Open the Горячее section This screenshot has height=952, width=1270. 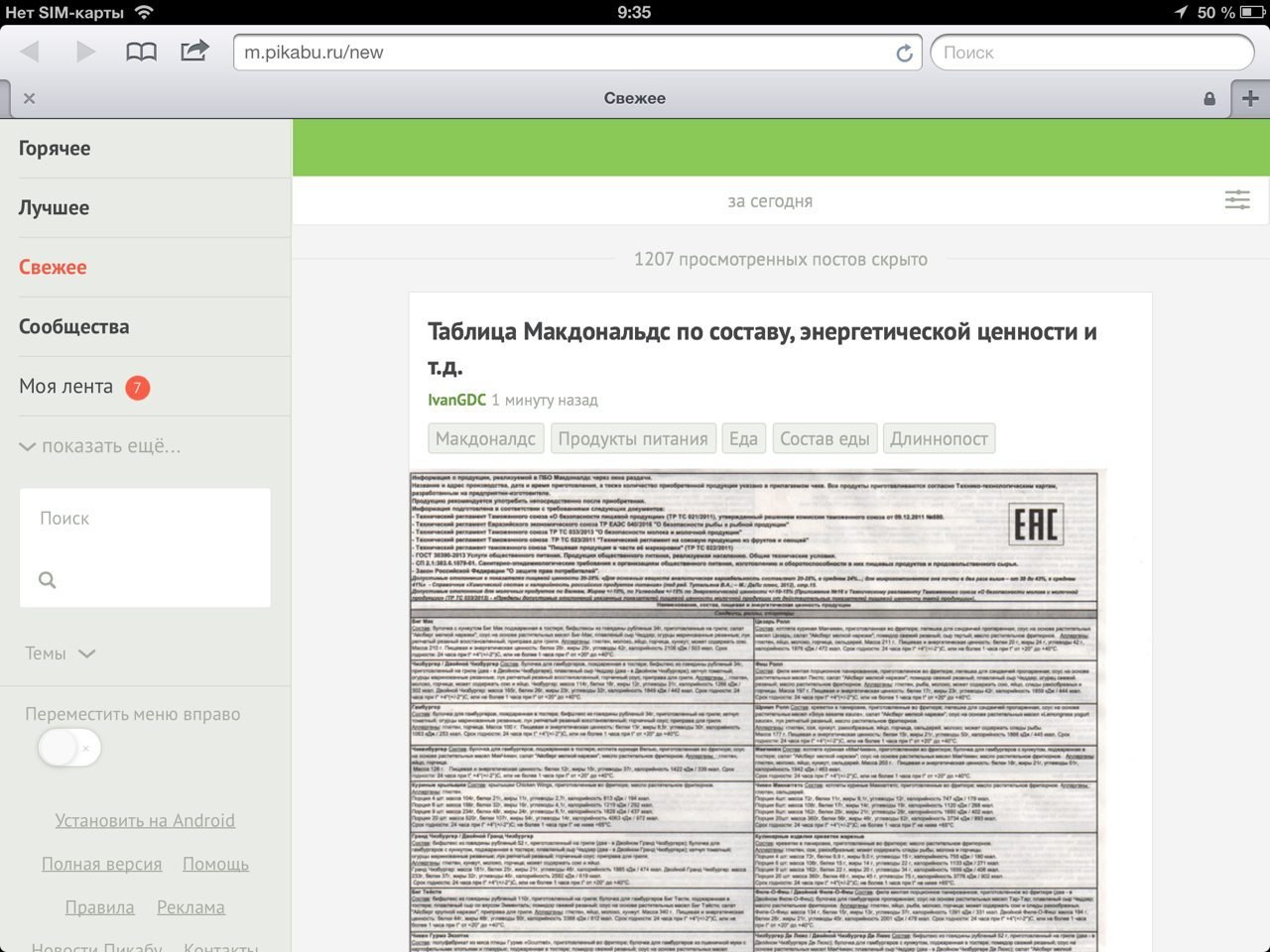[55, 149]
